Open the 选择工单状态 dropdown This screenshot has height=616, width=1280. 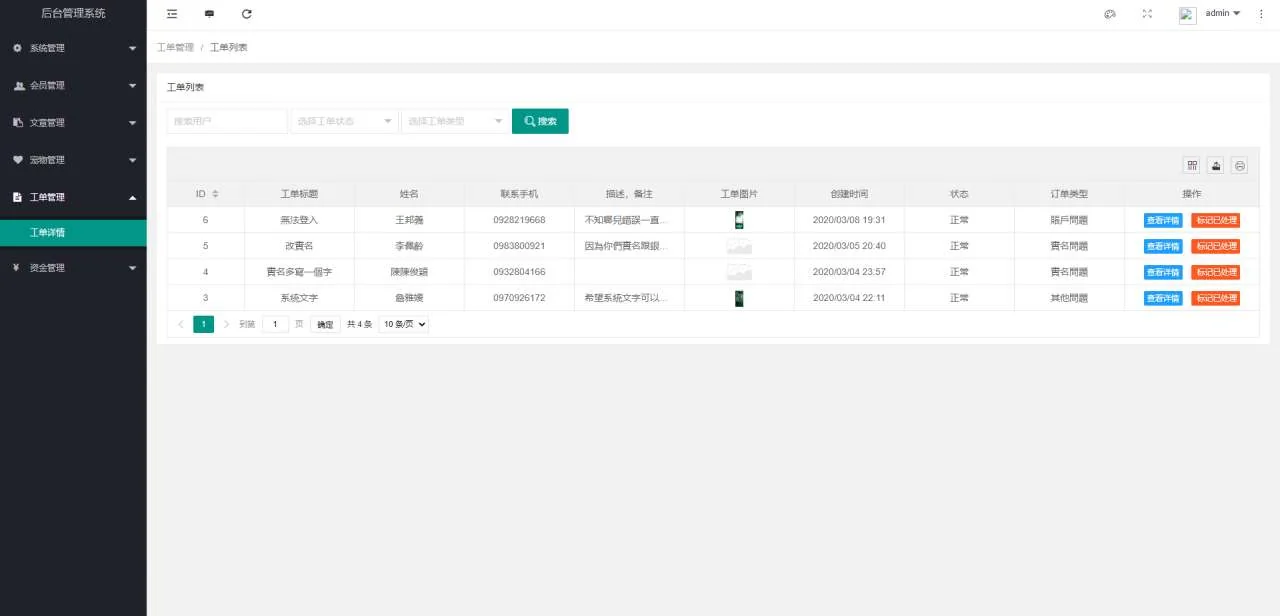click(x=343, y=121)
